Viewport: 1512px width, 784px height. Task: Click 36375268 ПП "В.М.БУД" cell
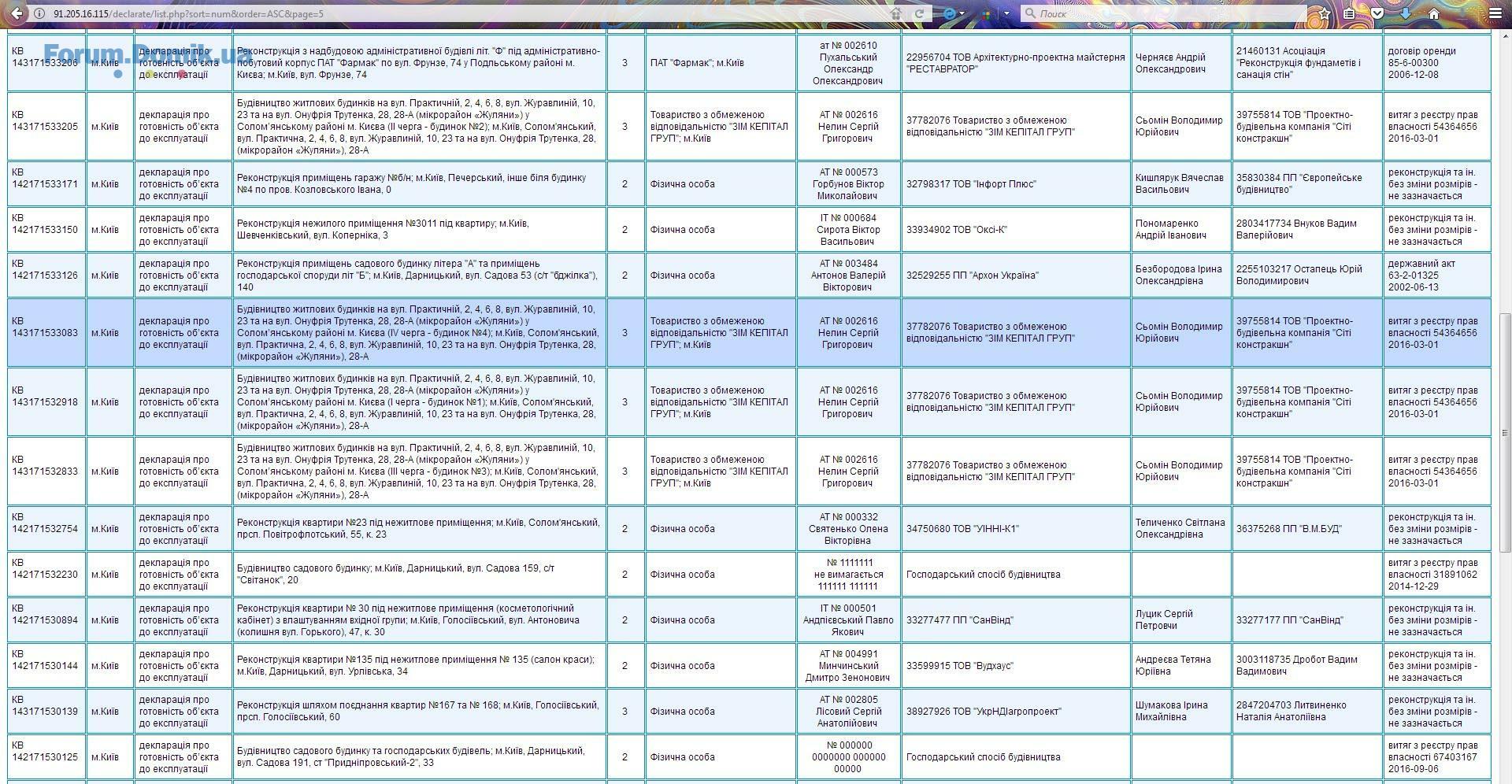pyautogui.click(x=1307, y=529)
